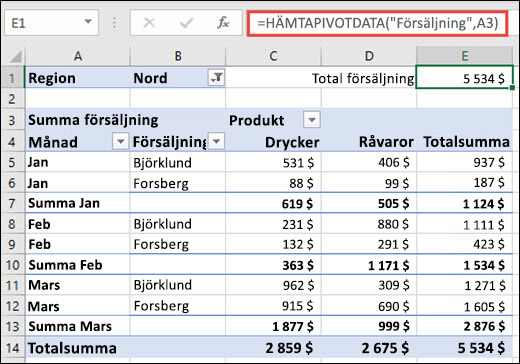
Task: Click into the HÄMTAPIVOTDATA formula bar
Action: click(x=378, y=23)
